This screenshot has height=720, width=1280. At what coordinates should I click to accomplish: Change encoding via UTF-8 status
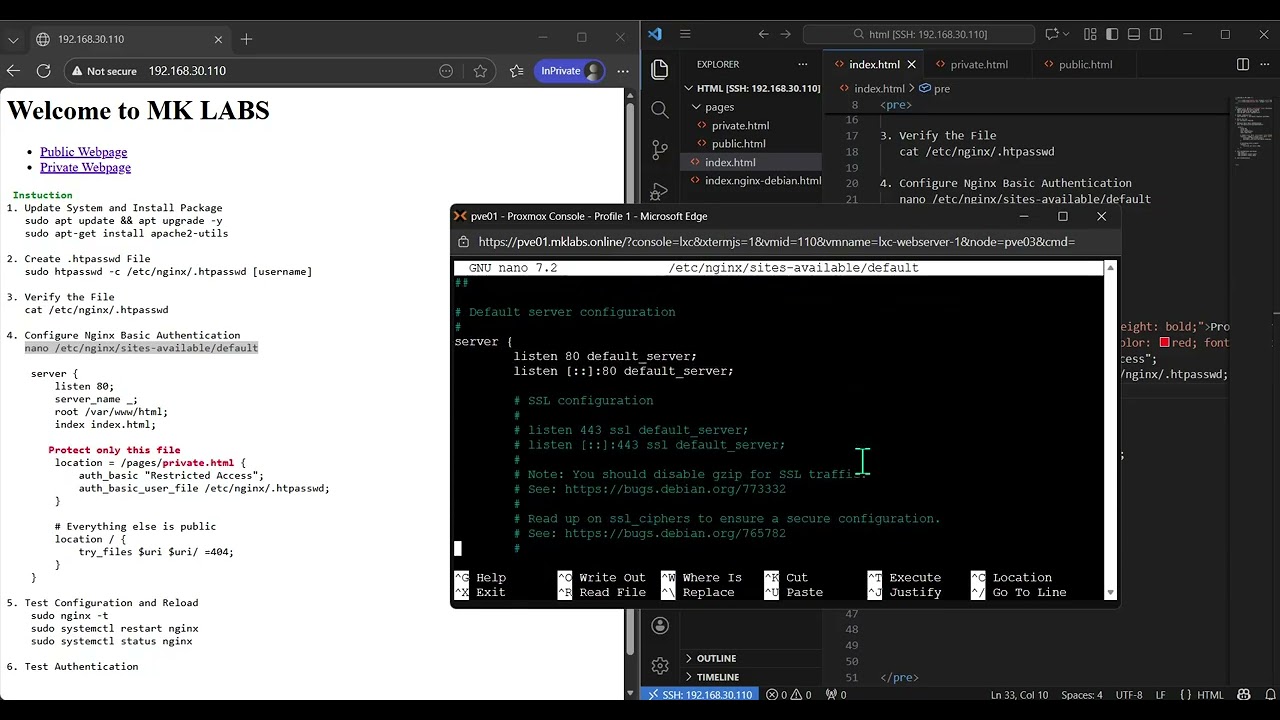[1128, 695]
